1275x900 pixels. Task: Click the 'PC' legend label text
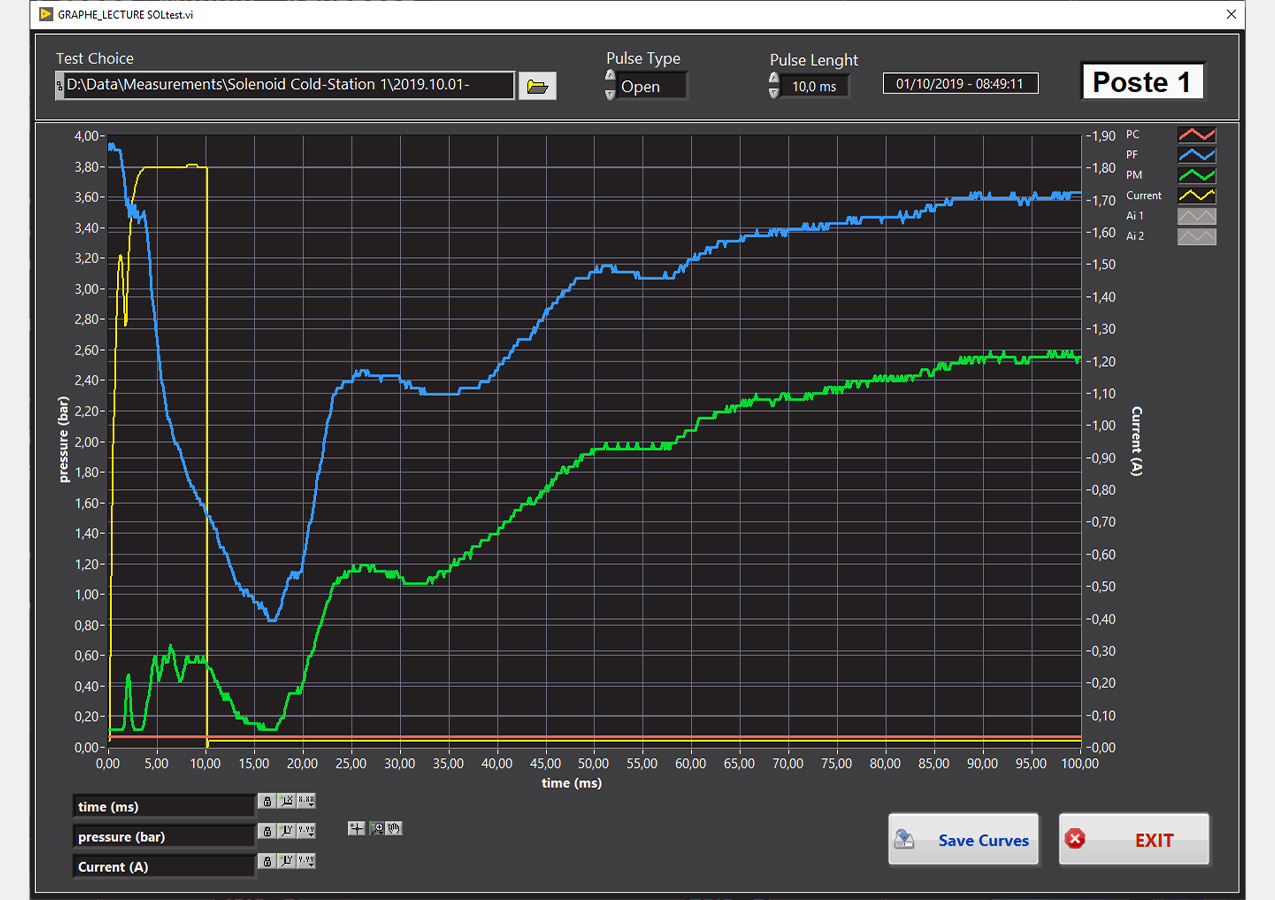[1132, 134]
